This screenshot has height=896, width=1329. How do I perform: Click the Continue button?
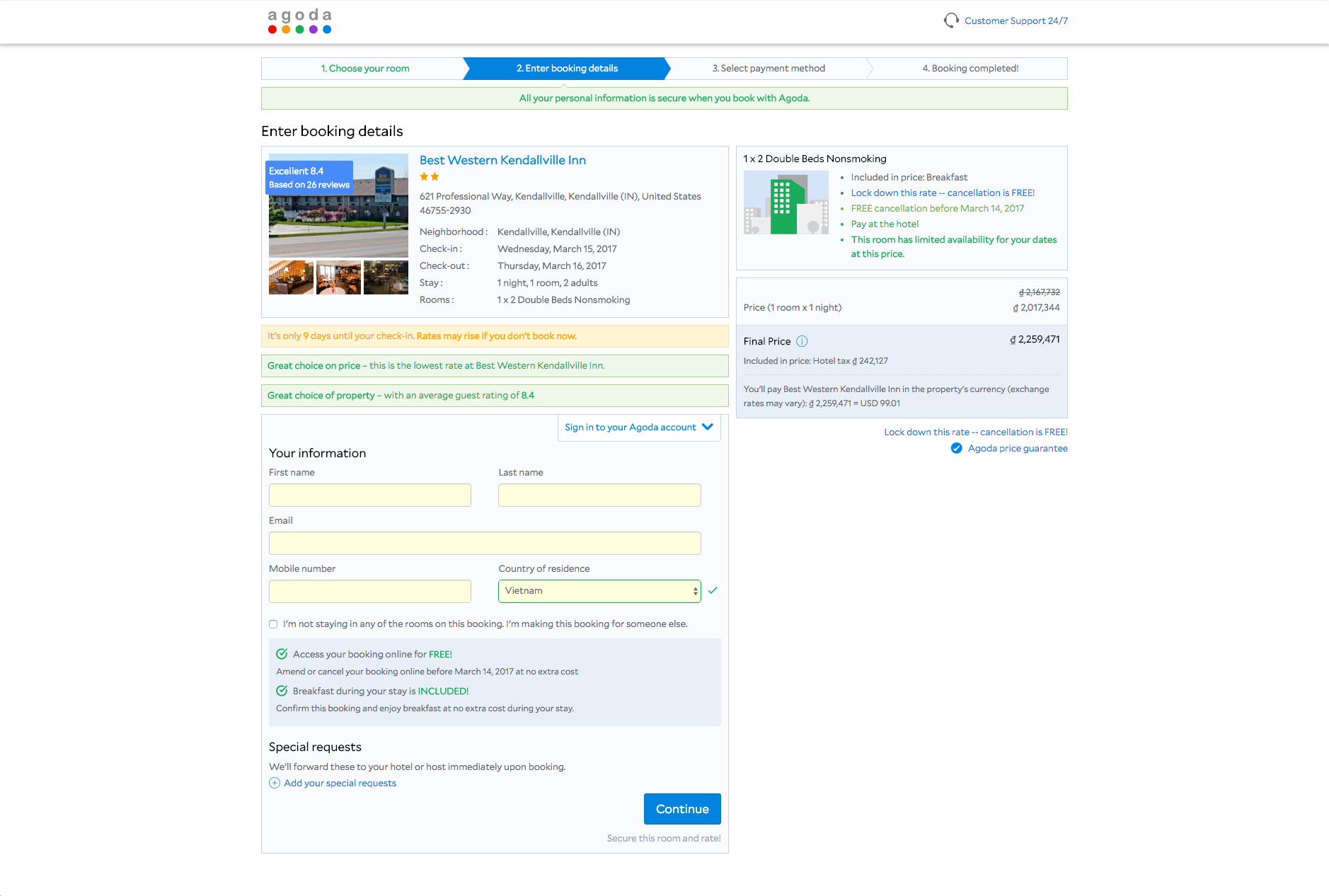coord(682,809)
